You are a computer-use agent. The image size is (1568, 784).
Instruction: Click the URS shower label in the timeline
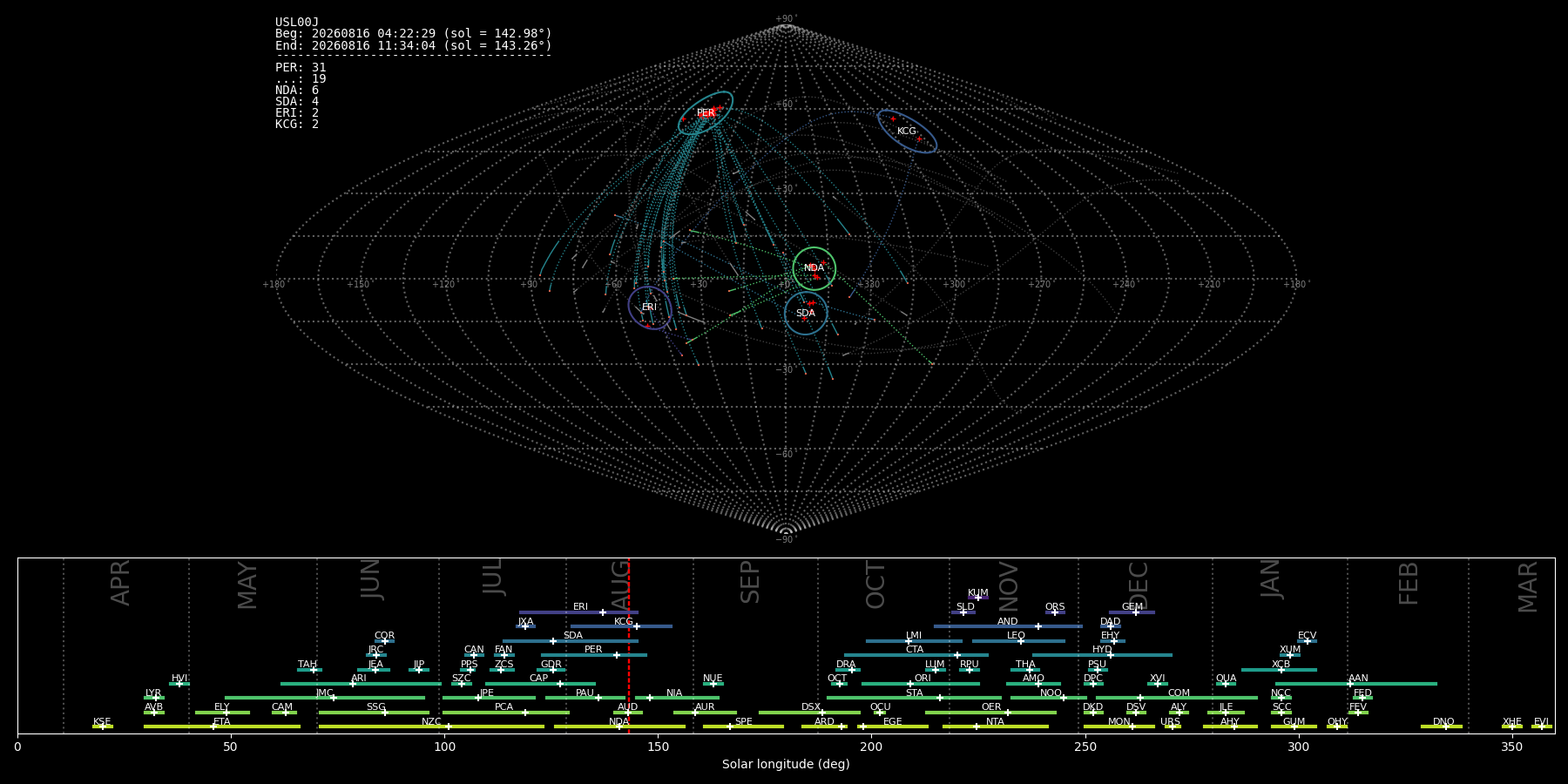(x=1170, y=722)
